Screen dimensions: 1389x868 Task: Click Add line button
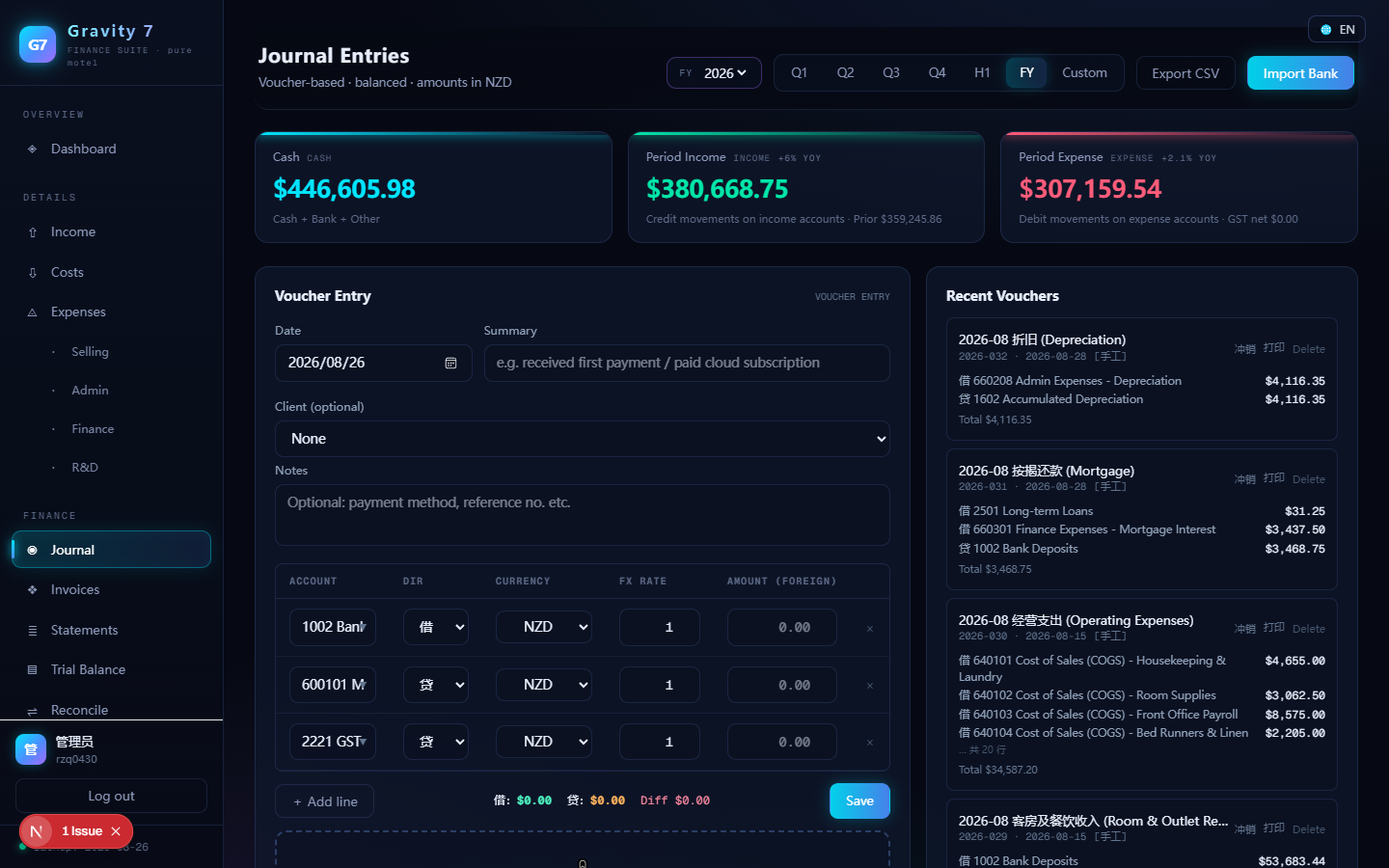325,801
